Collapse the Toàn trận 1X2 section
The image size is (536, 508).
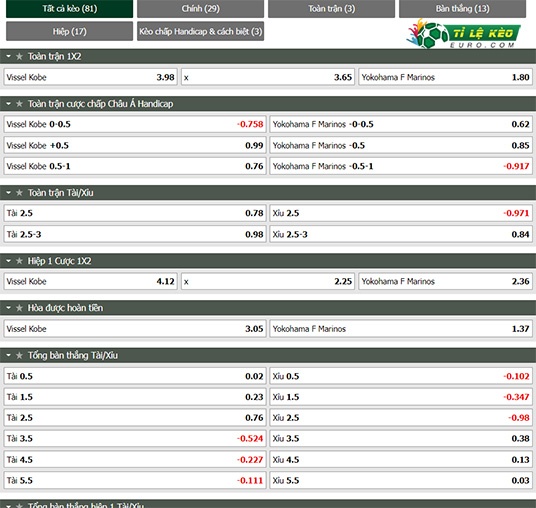(x=8, y=56)
